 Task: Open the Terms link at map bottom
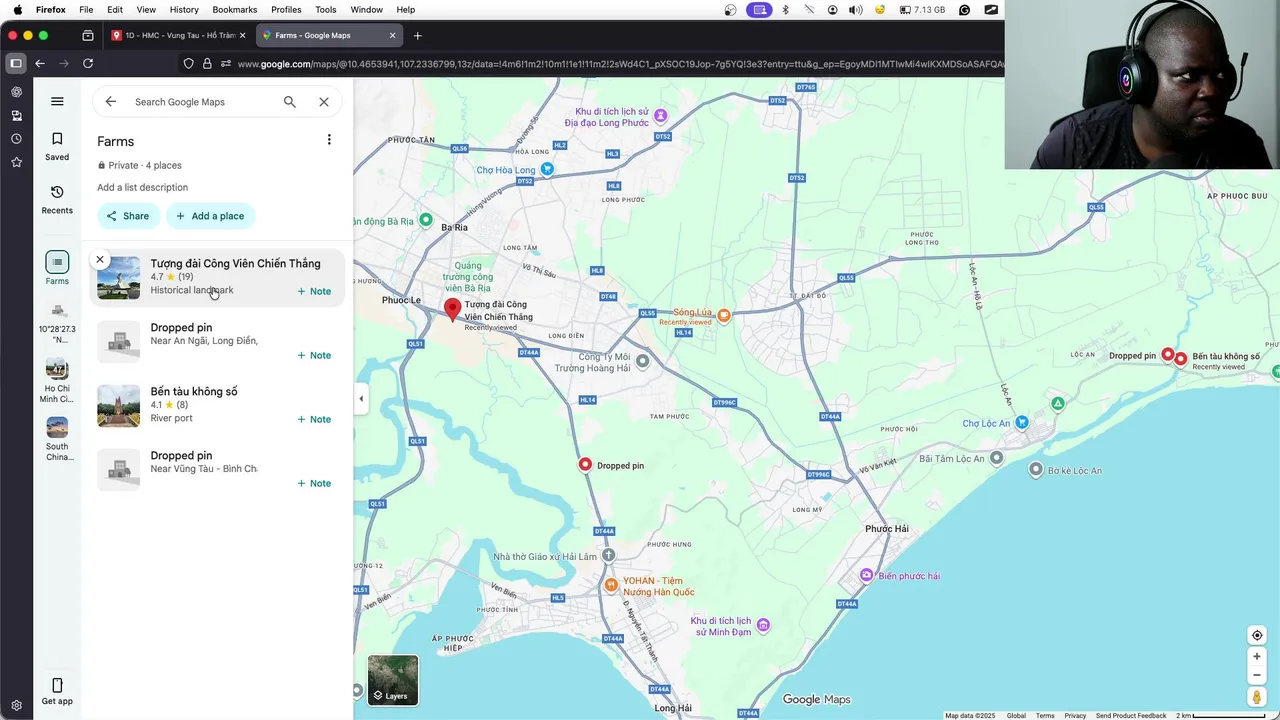click(x=1045, y=715)
